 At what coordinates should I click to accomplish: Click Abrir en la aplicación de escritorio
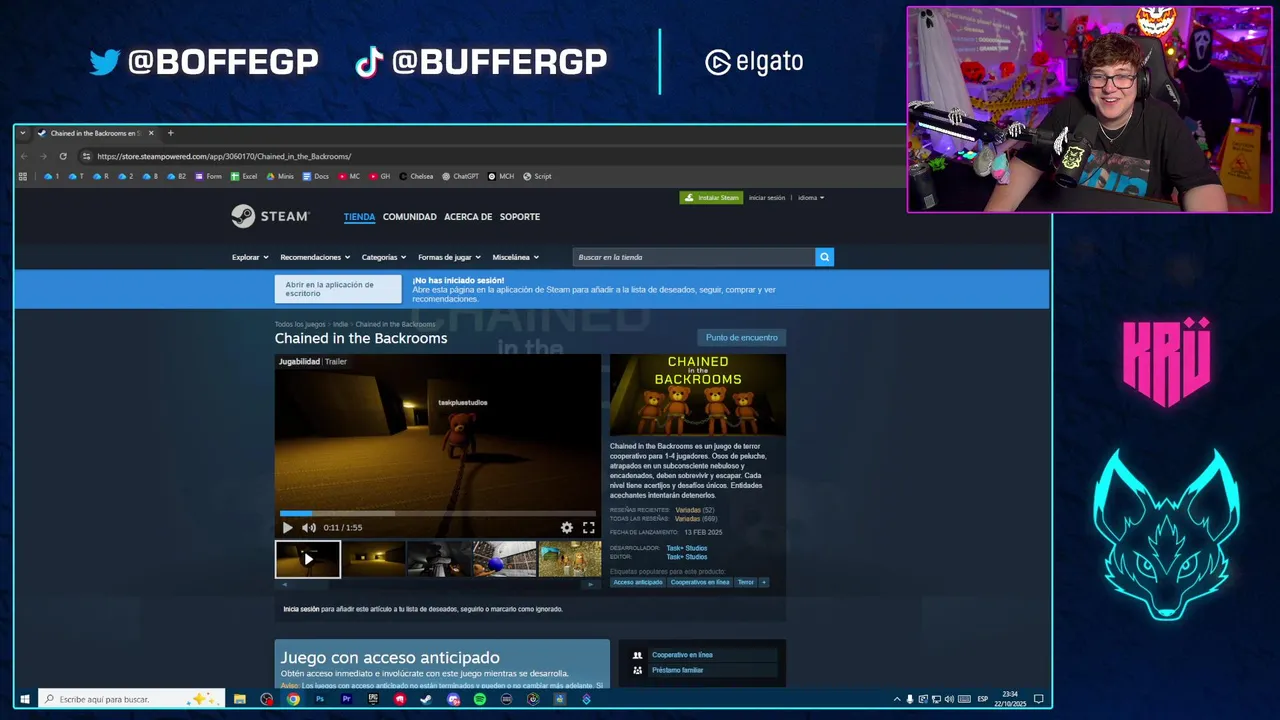[x=338, y=289]
